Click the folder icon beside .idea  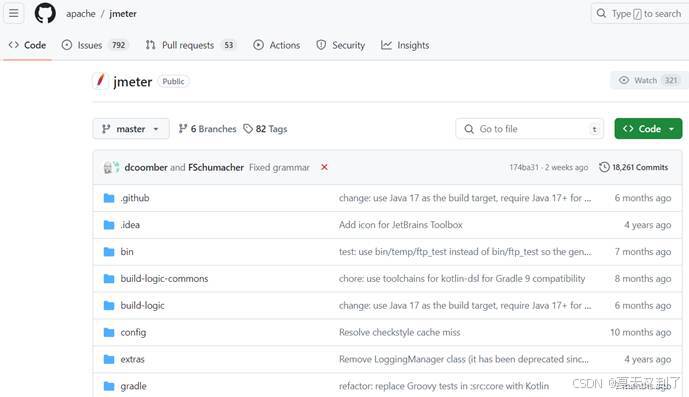(x=109, y=225)
